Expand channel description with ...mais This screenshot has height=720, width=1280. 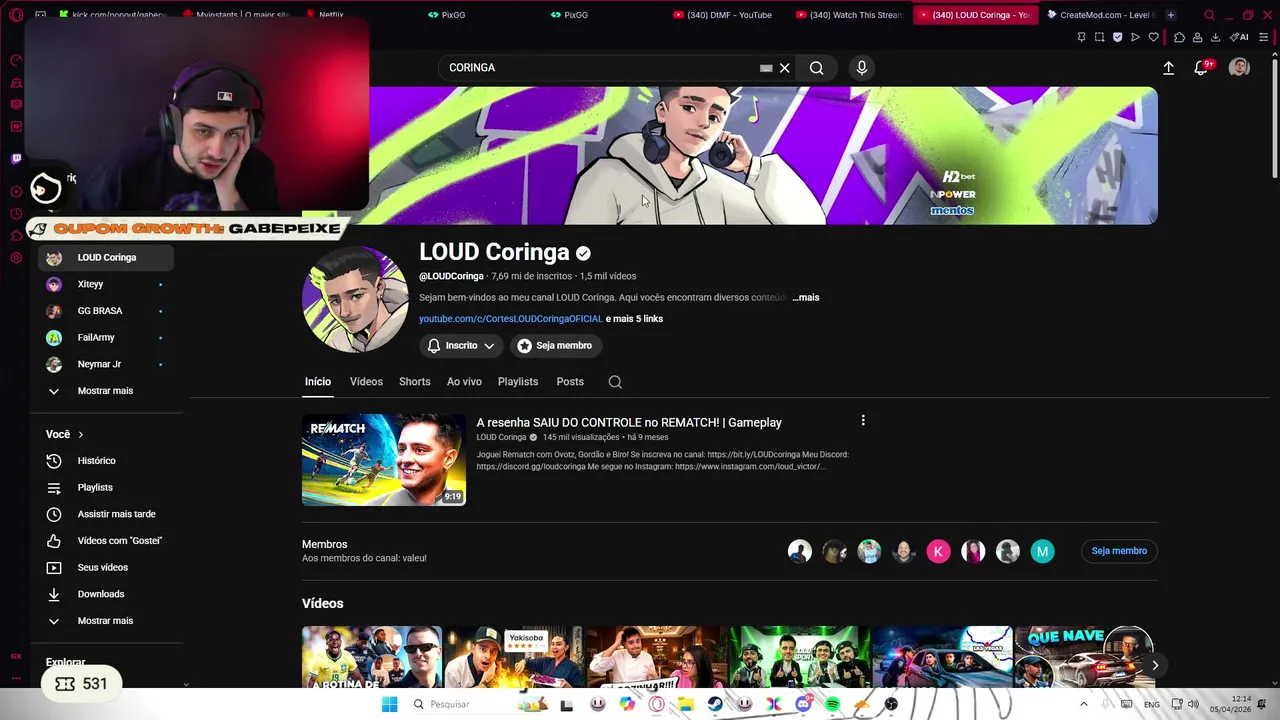pos(806,297)
